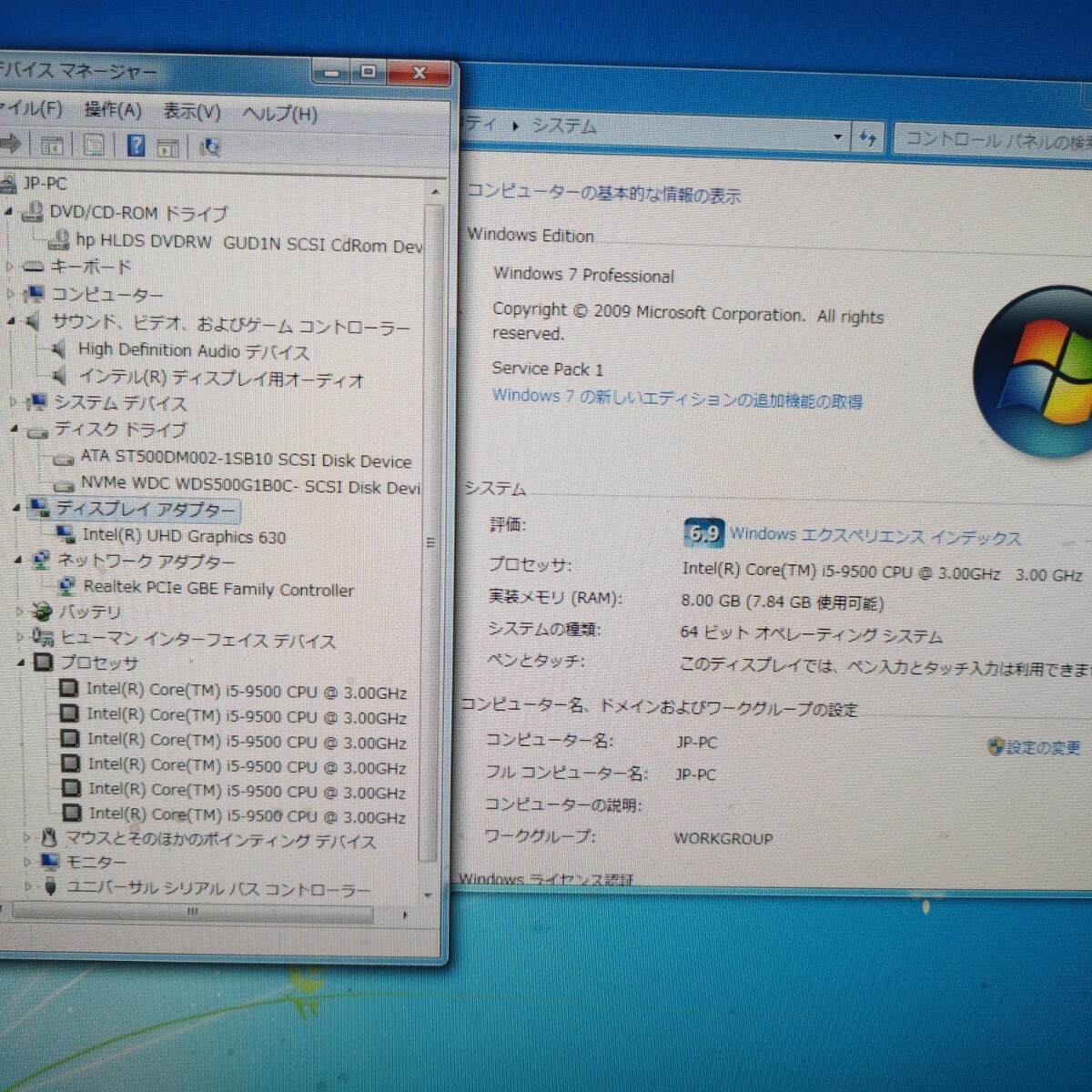Open the ファイル(F) menu
The width and height of the screenshot is (1092, 1092).
coord(29,109)
